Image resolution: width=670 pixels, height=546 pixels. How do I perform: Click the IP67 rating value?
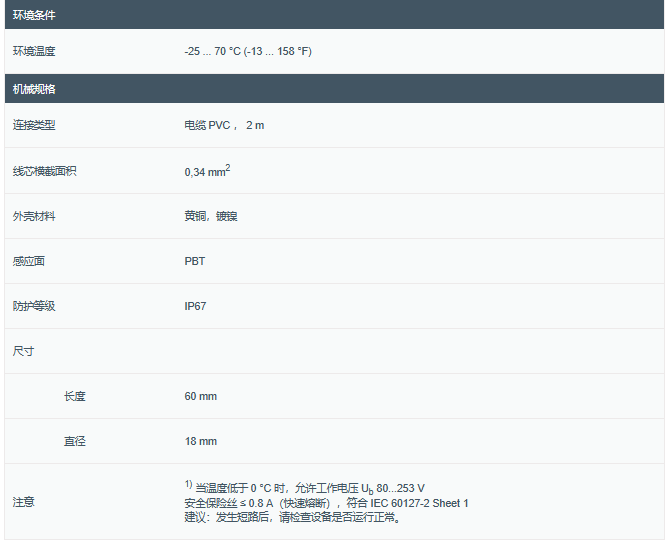point(196,306)
